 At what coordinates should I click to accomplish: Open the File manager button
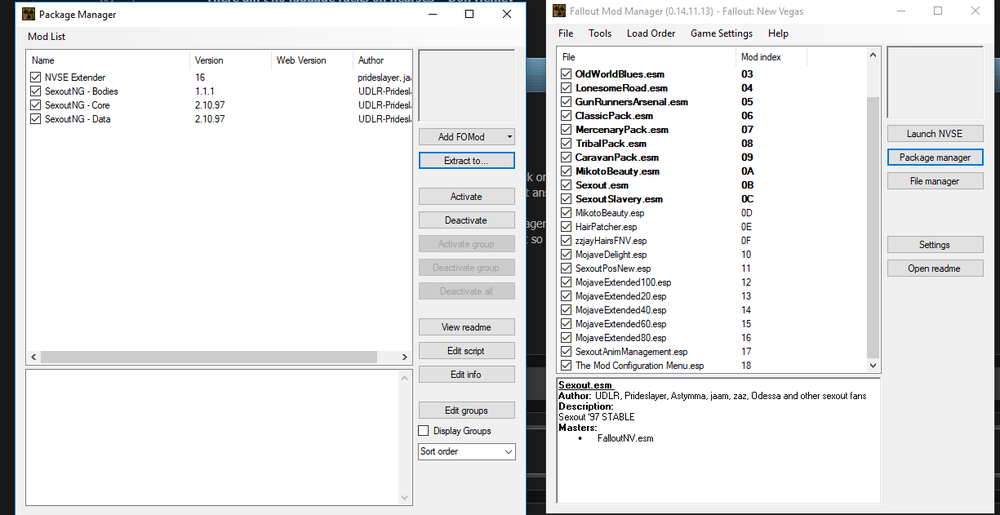(934, 181)
